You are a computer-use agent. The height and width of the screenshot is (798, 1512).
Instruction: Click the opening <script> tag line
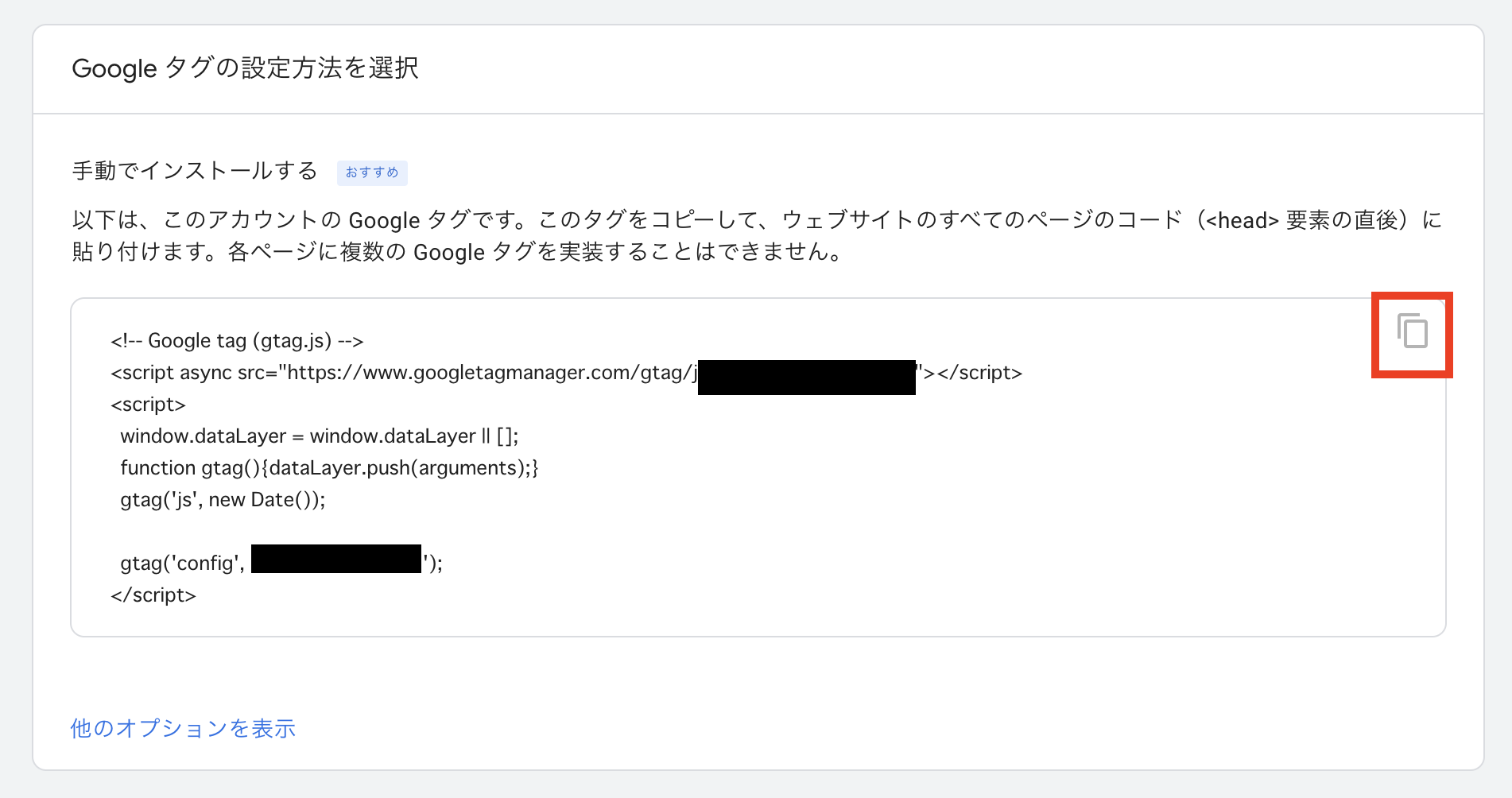149,405
